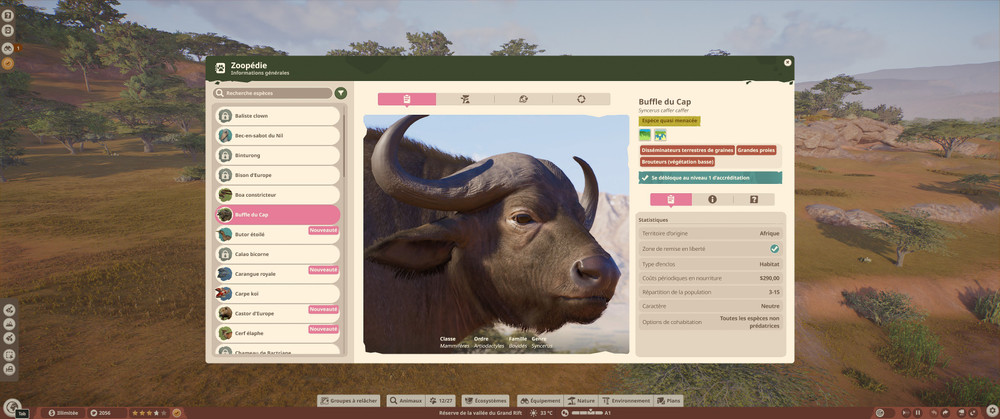
Task: Close the Zoopédie window
Action: 788,62
